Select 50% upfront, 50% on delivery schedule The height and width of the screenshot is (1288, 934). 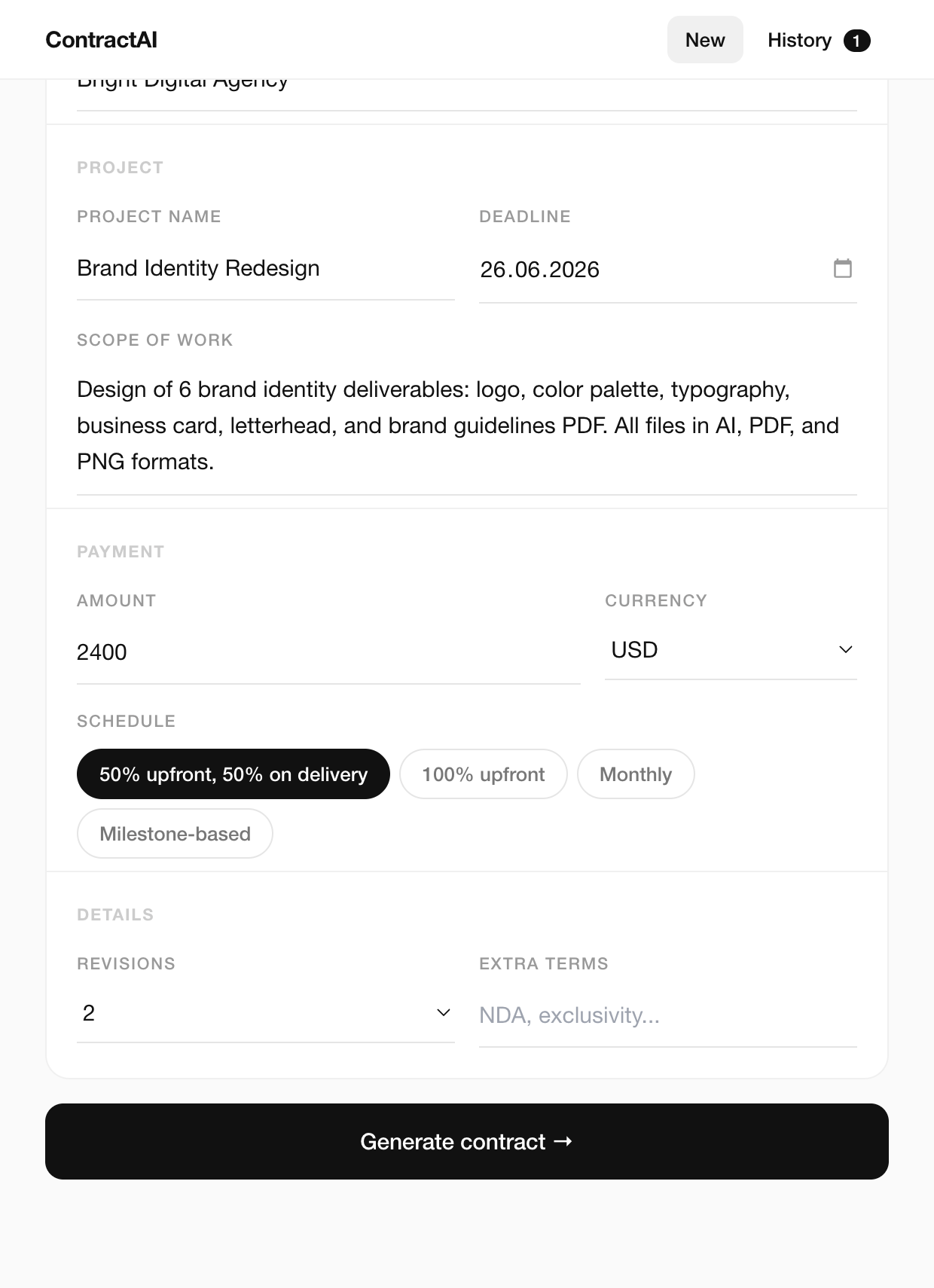click(x=233, y=774)
